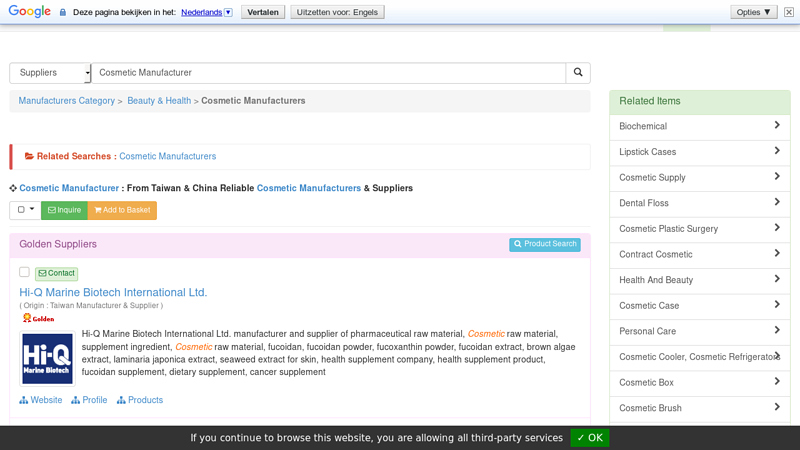Click the Nederlands language link

click(x=202, y=12)
